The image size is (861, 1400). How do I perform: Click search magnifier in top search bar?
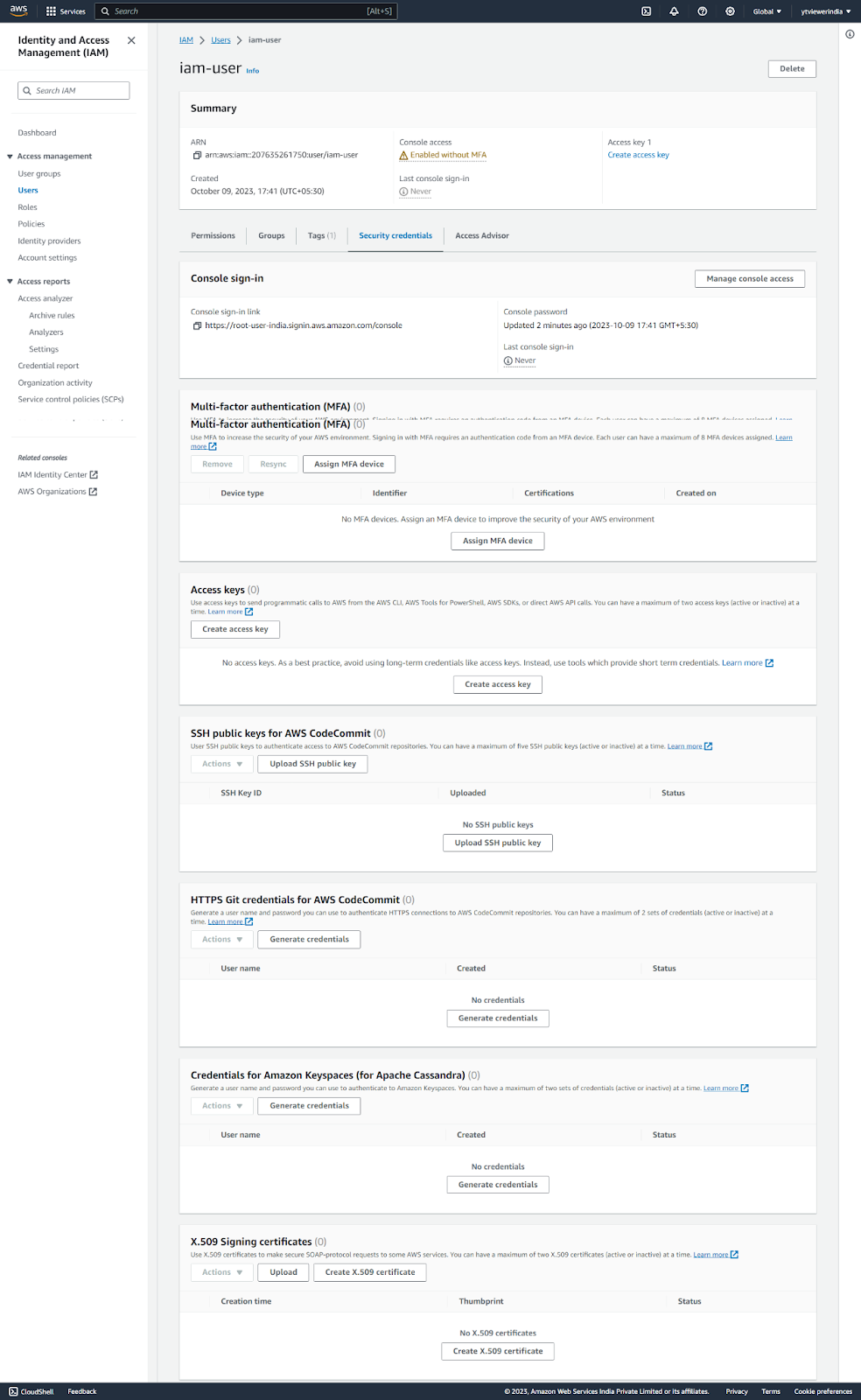pos(106,11)
